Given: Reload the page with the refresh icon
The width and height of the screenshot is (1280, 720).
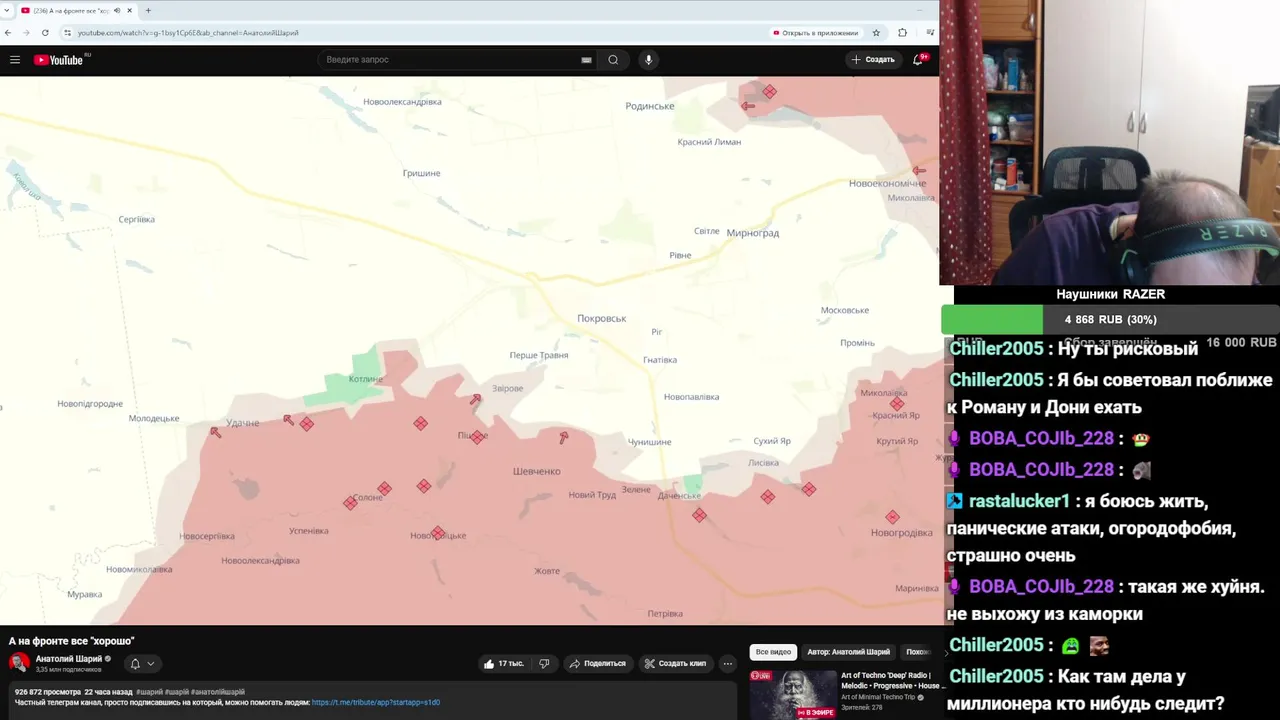Looking at the screenshot, I should [45, 33].
